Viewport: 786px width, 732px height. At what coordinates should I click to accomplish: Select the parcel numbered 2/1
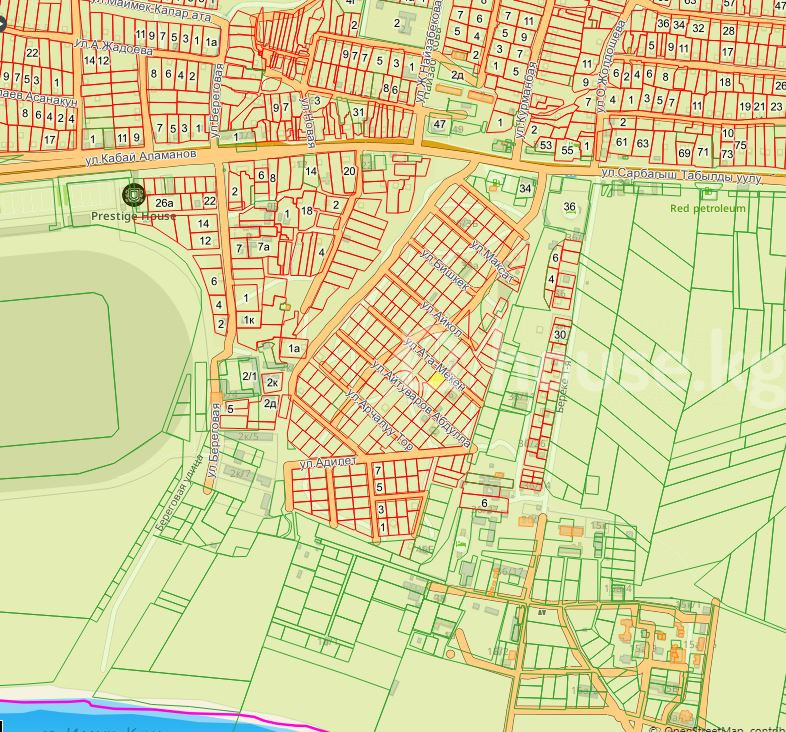coord(249,376)
